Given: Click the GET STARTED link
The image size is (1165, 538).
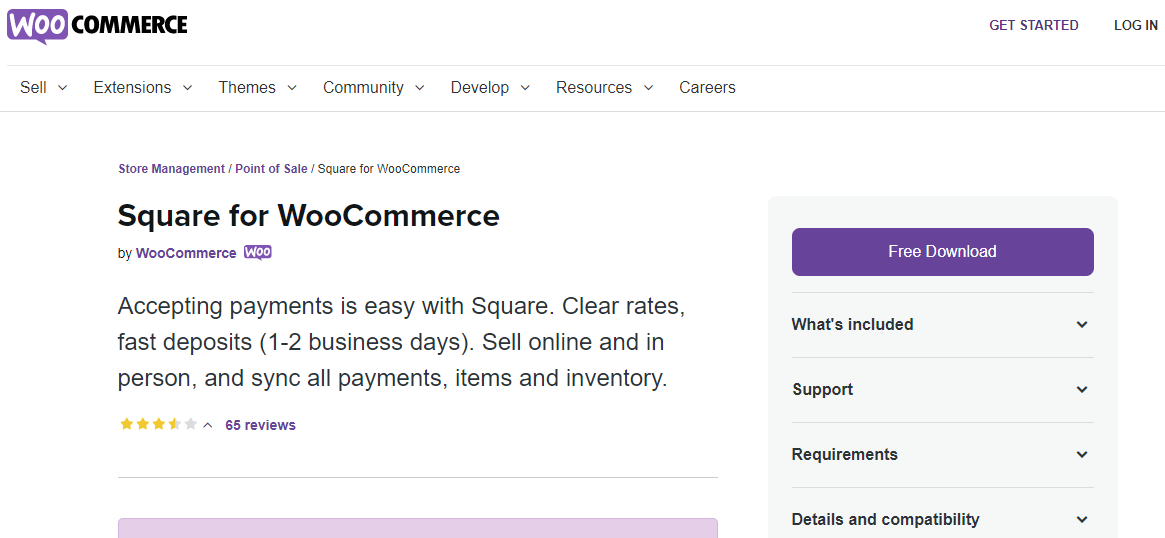Looking at the screenshot, I should click(1033, 25).
